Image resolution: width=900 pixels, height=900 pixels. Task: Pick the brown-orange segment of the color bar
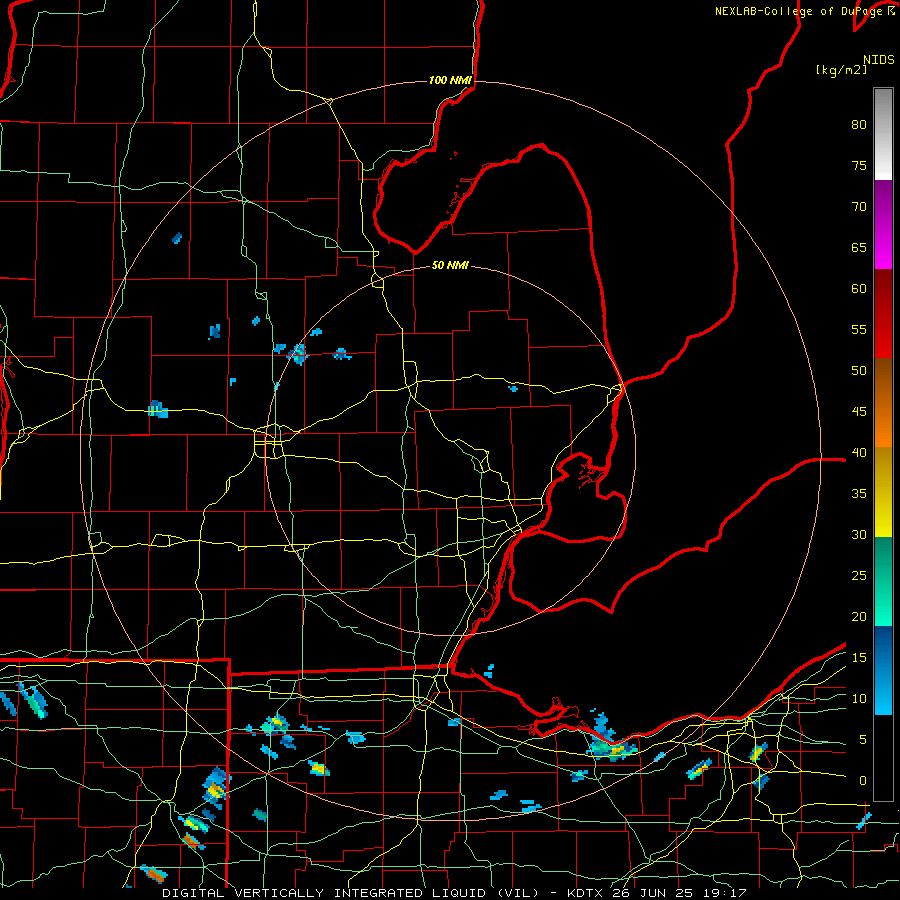883,403
